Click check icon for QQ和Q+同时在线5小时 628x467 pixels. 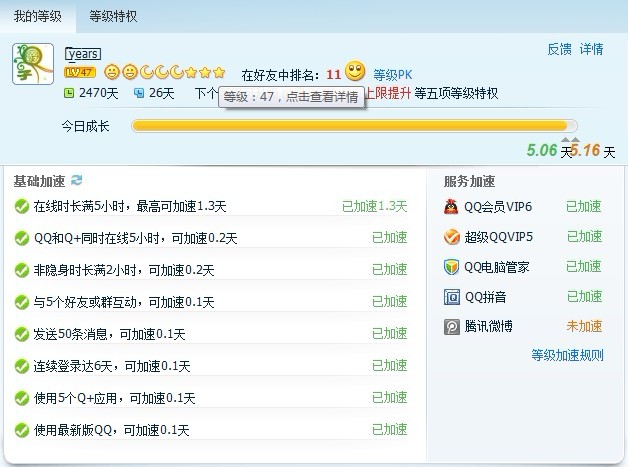click(22, 239)
